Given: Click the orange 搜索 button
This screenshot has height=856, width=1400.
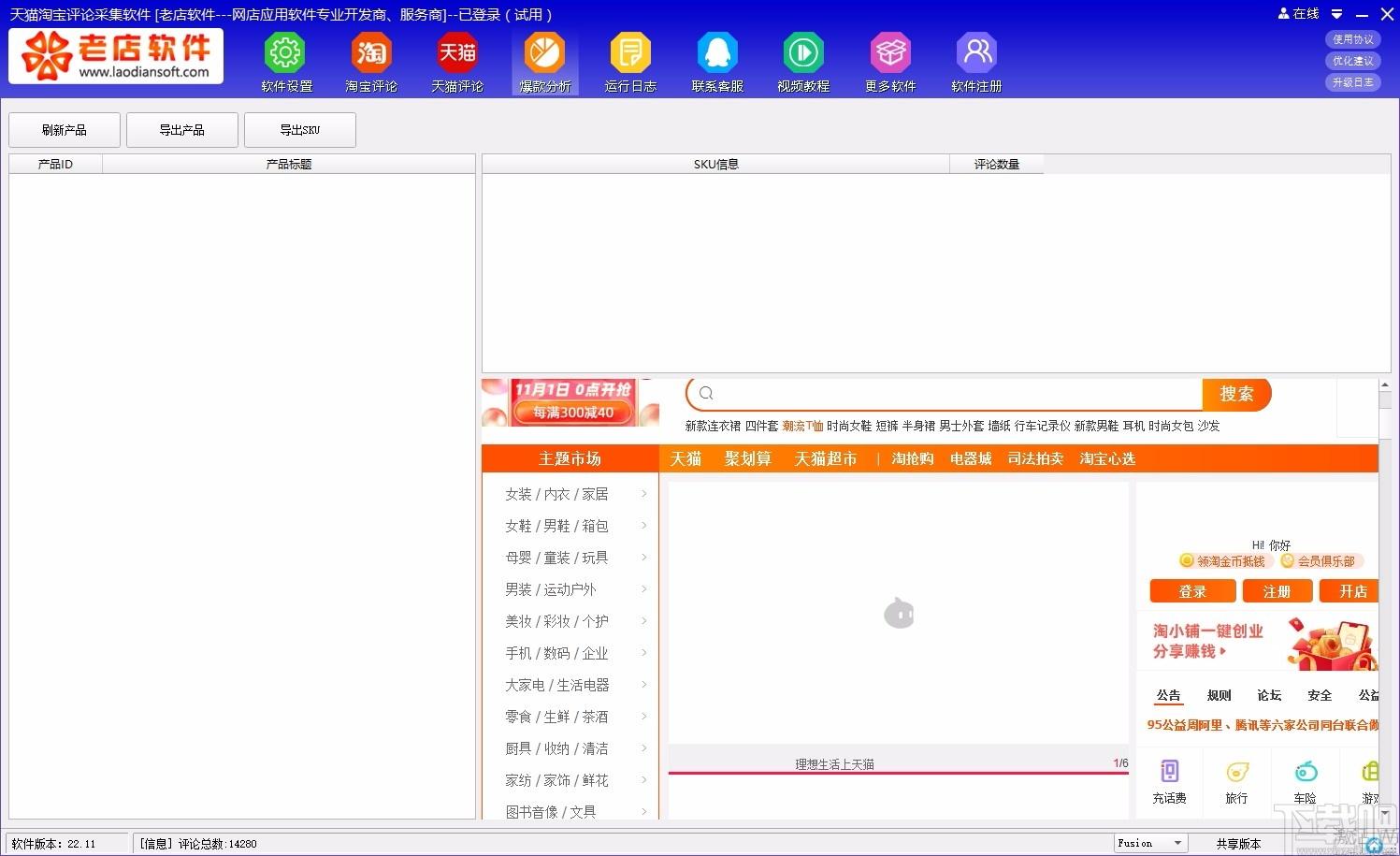Looking at the screenshot, I should pyautogui.click(x=1236, y=394).
